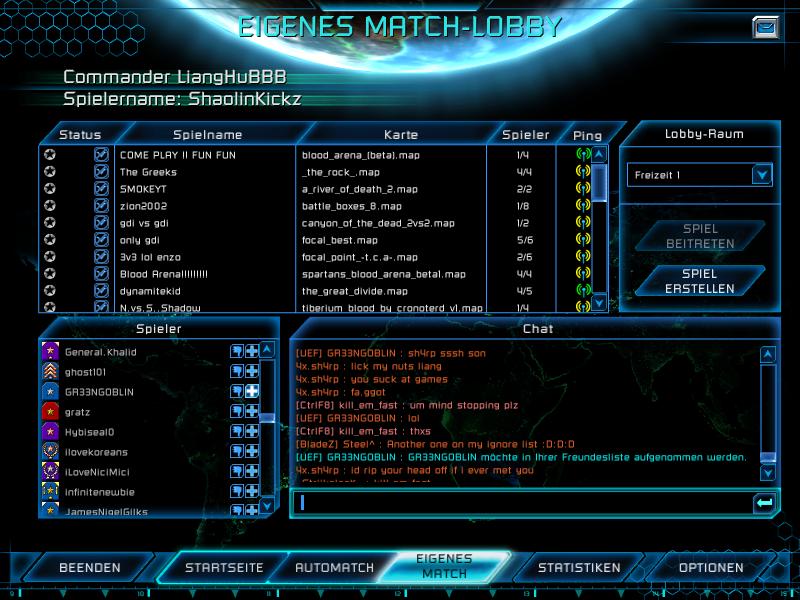Click the plus icon next to GR33NGOBLIN
Screen dimensions: 800x600
click(252, 391)
